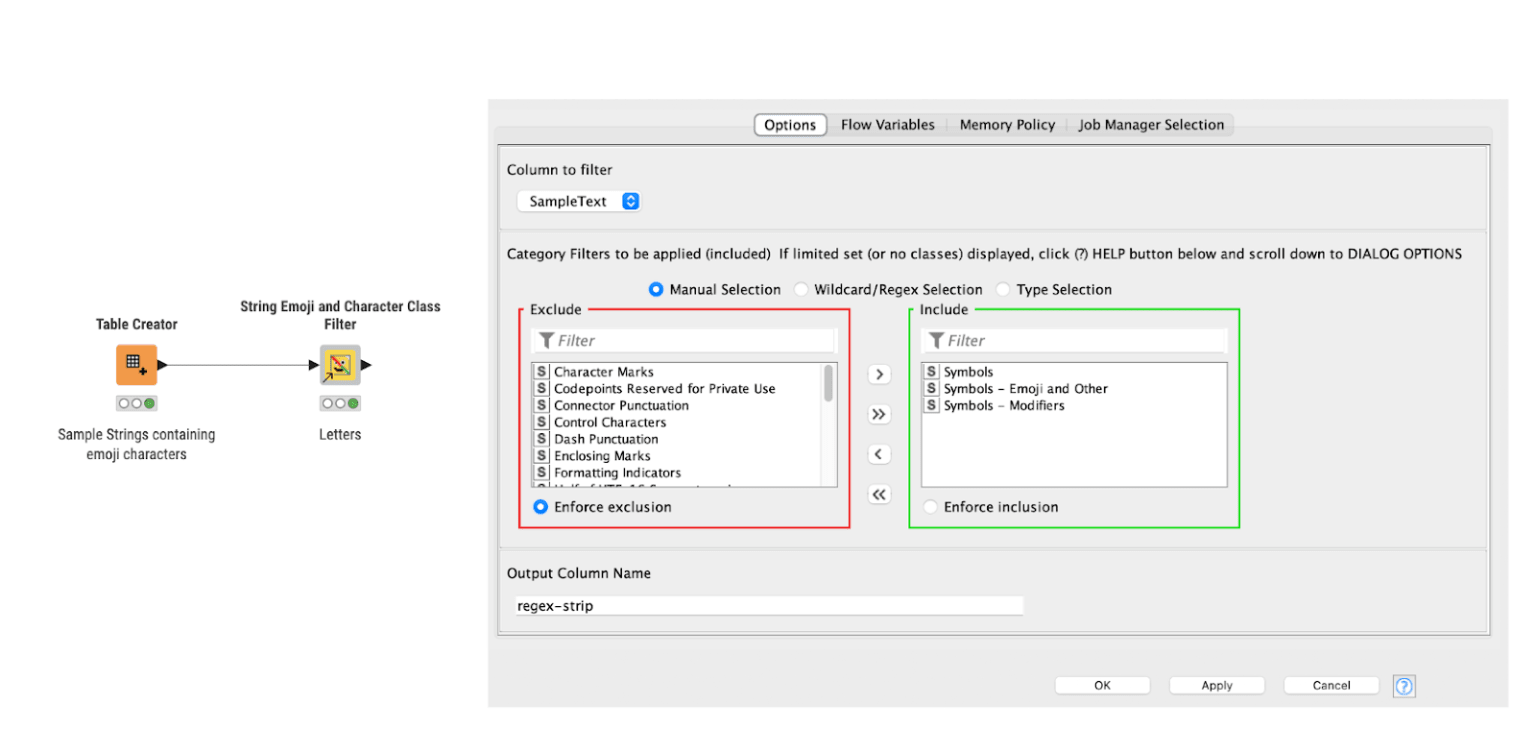Select Enforce inclusion radio button
This screenshot has height=752, width=1536.
pyautogui.click(x=931, y=507)
